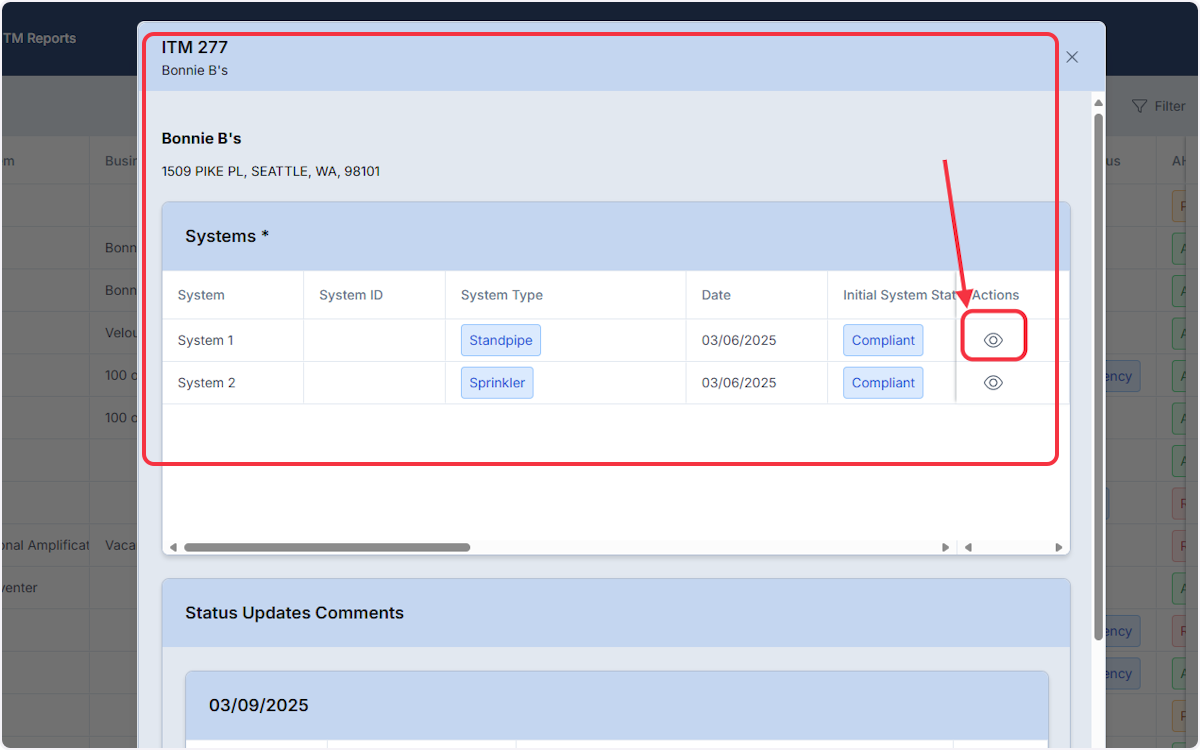Screen dimensions: 1200x750
Task: Click the Date column header
Action: tap(716, 295)
